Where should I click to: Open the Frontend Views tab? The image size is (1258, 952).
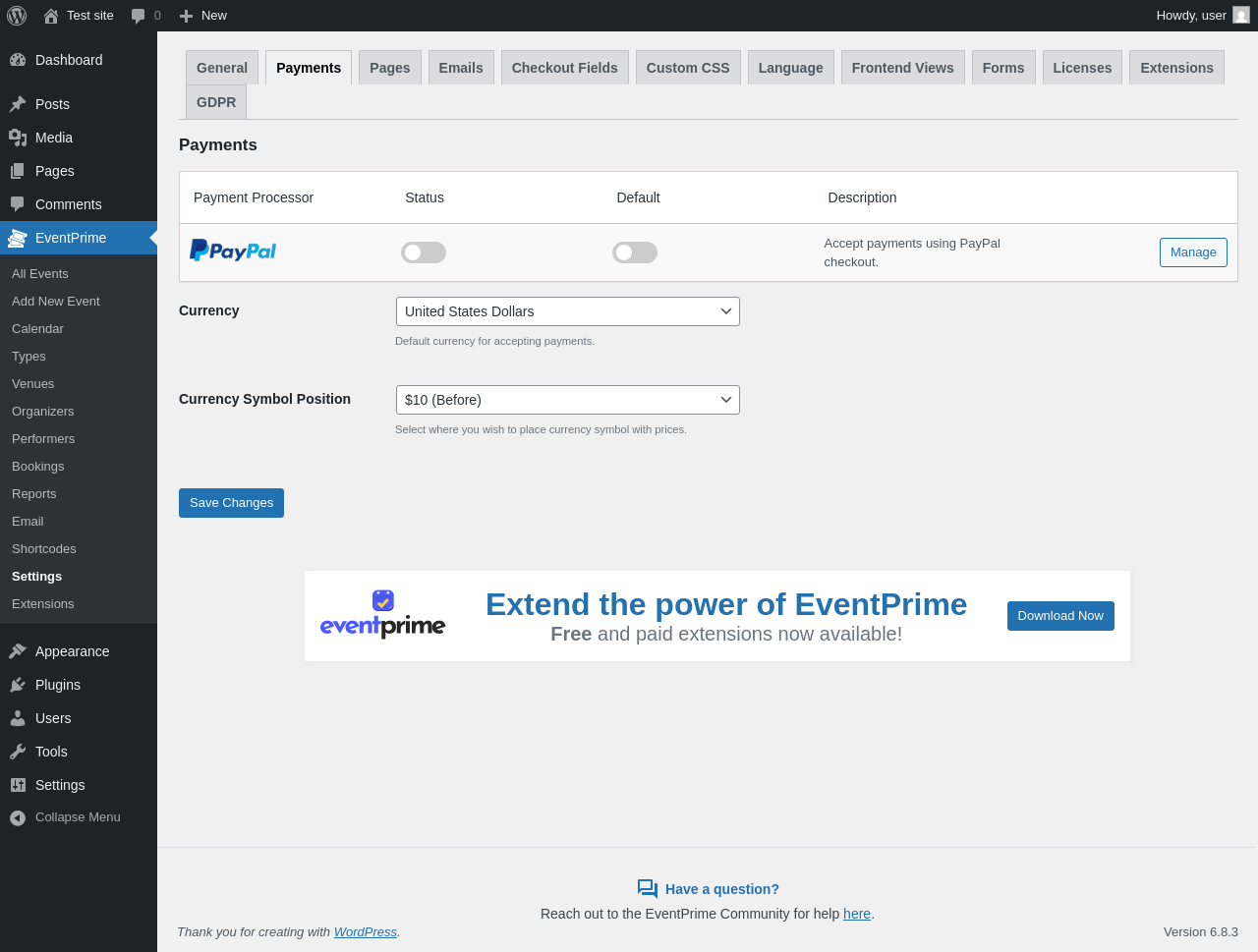pyautogui.click(x=903, y=68)
